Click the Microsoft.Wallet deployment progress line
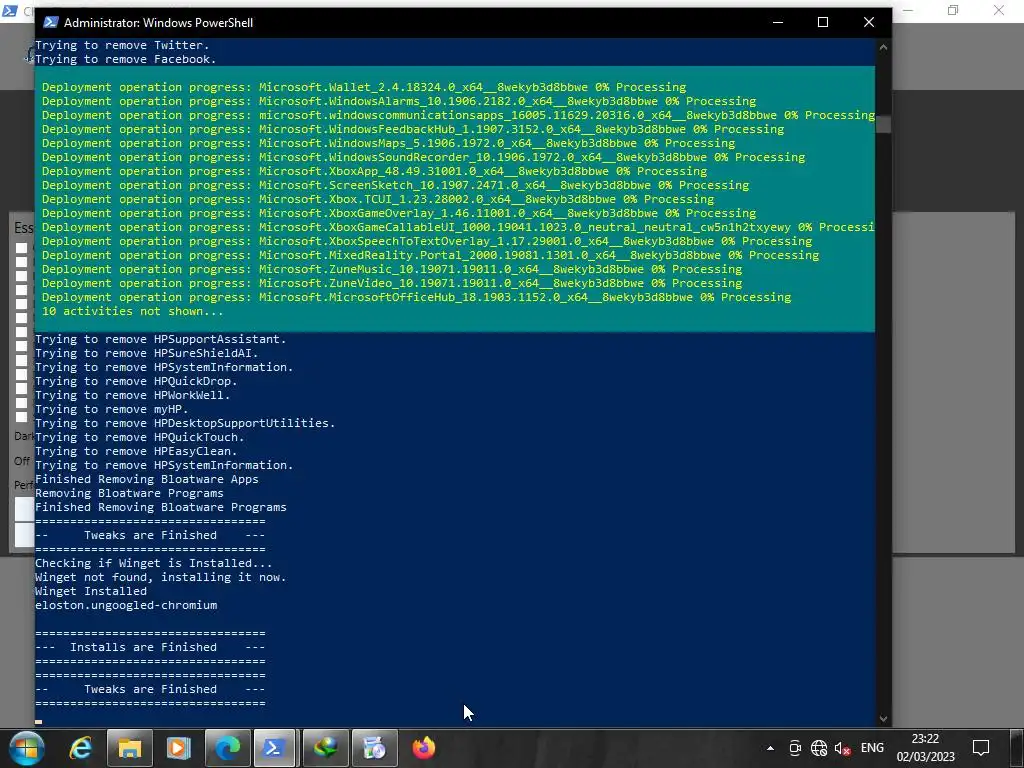The image size is (1024, 768). [x=364, y=87]
